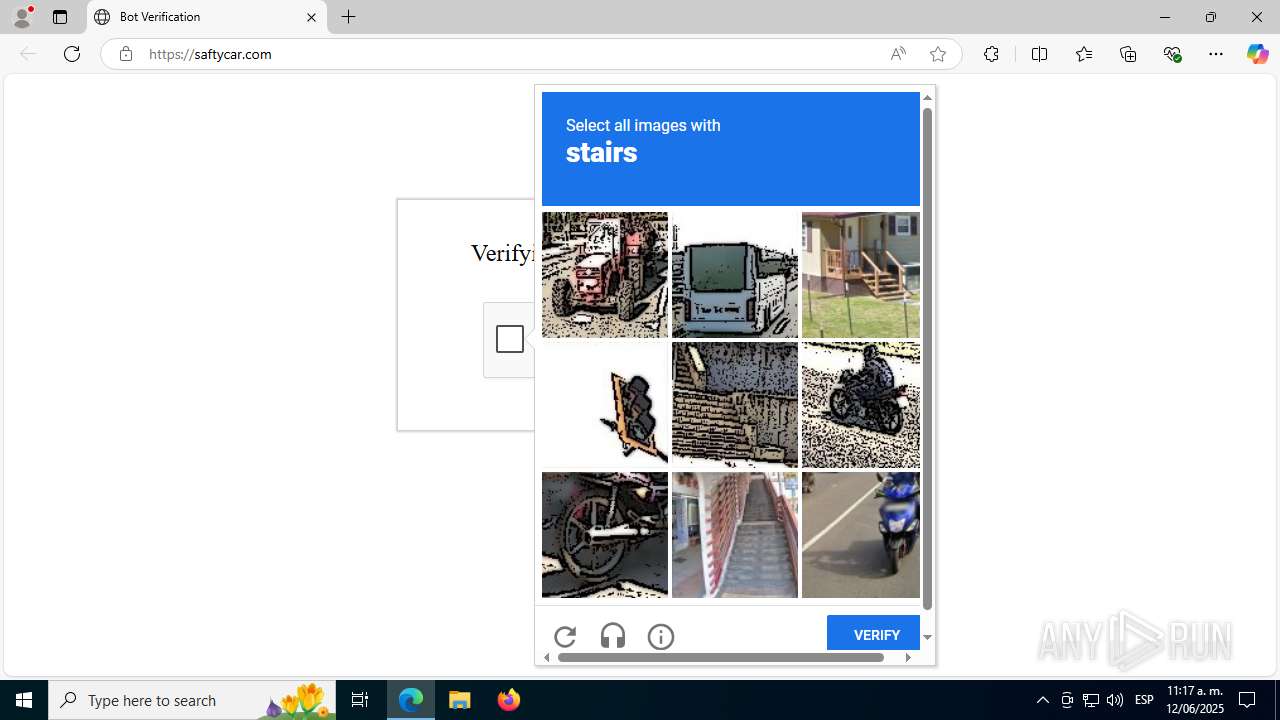
Task: Open Firefox from taskbar
Action: [509, 700]
